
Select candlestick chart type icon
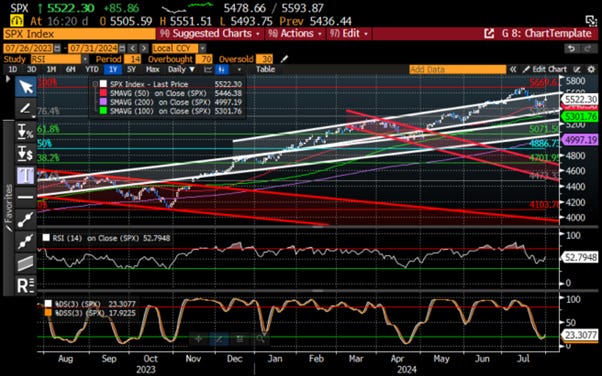tap(222, 70)
